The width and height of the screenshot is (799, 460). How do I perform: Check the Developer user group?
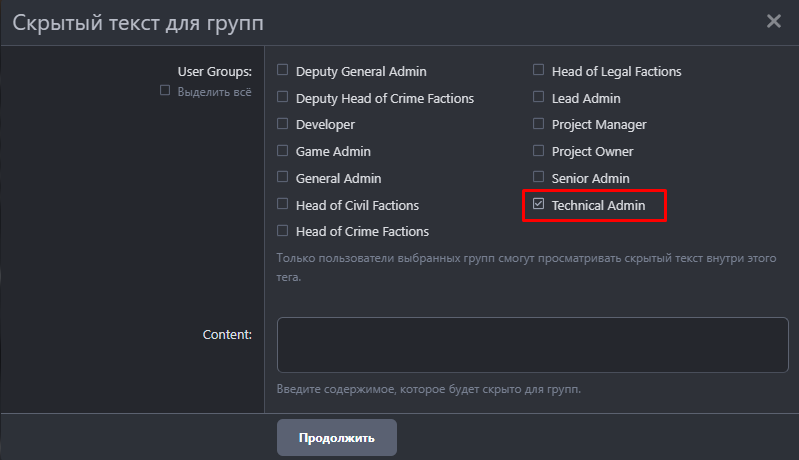point(283,124)
